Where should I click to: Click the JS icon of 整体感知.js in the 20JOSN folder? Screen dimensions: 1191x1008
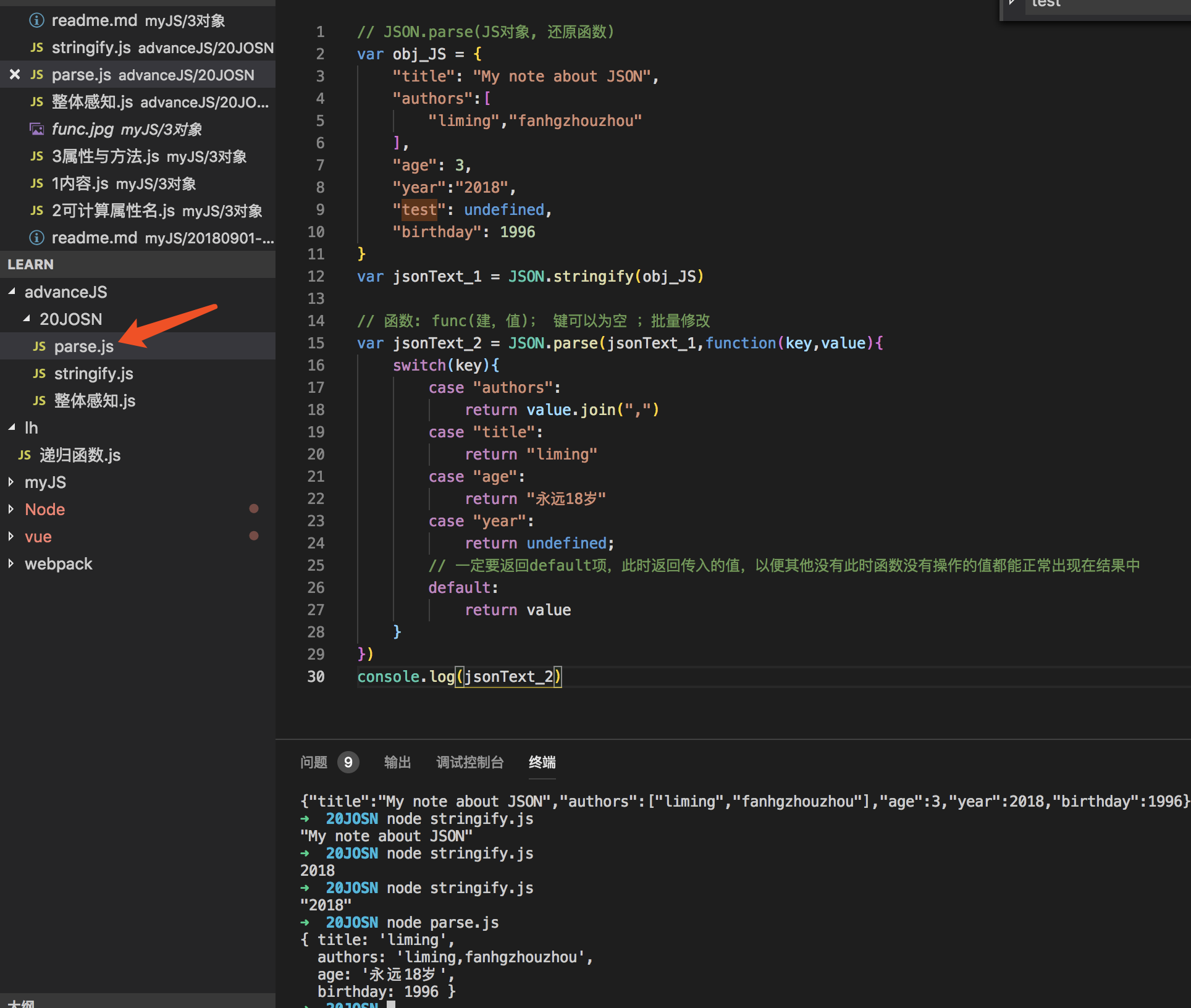click(39, 401)
